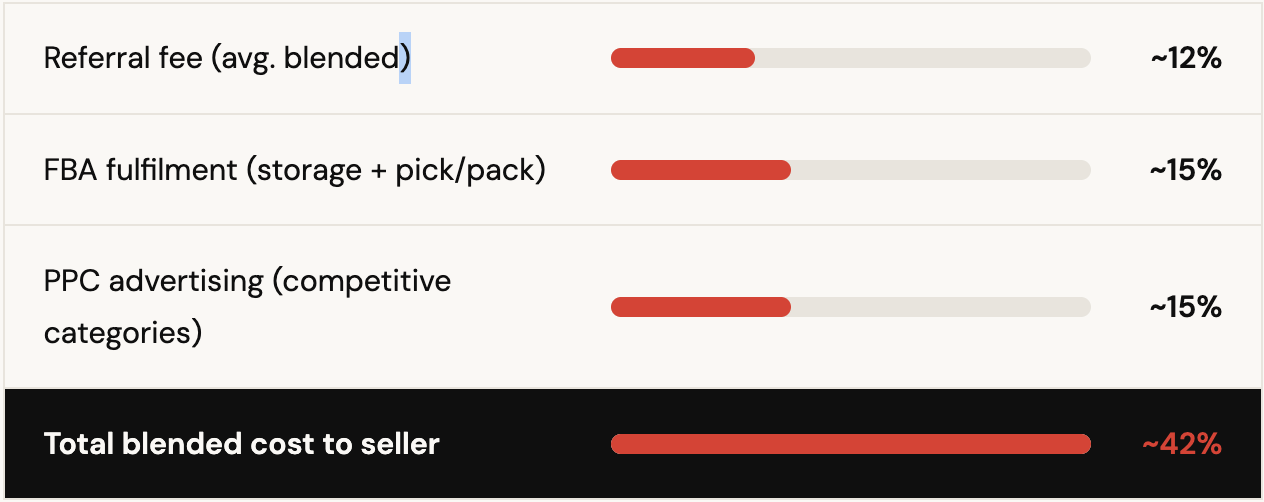Click the word "categories)" on second line
Viewport: 1264px width, 502px height.
(123, 332)
